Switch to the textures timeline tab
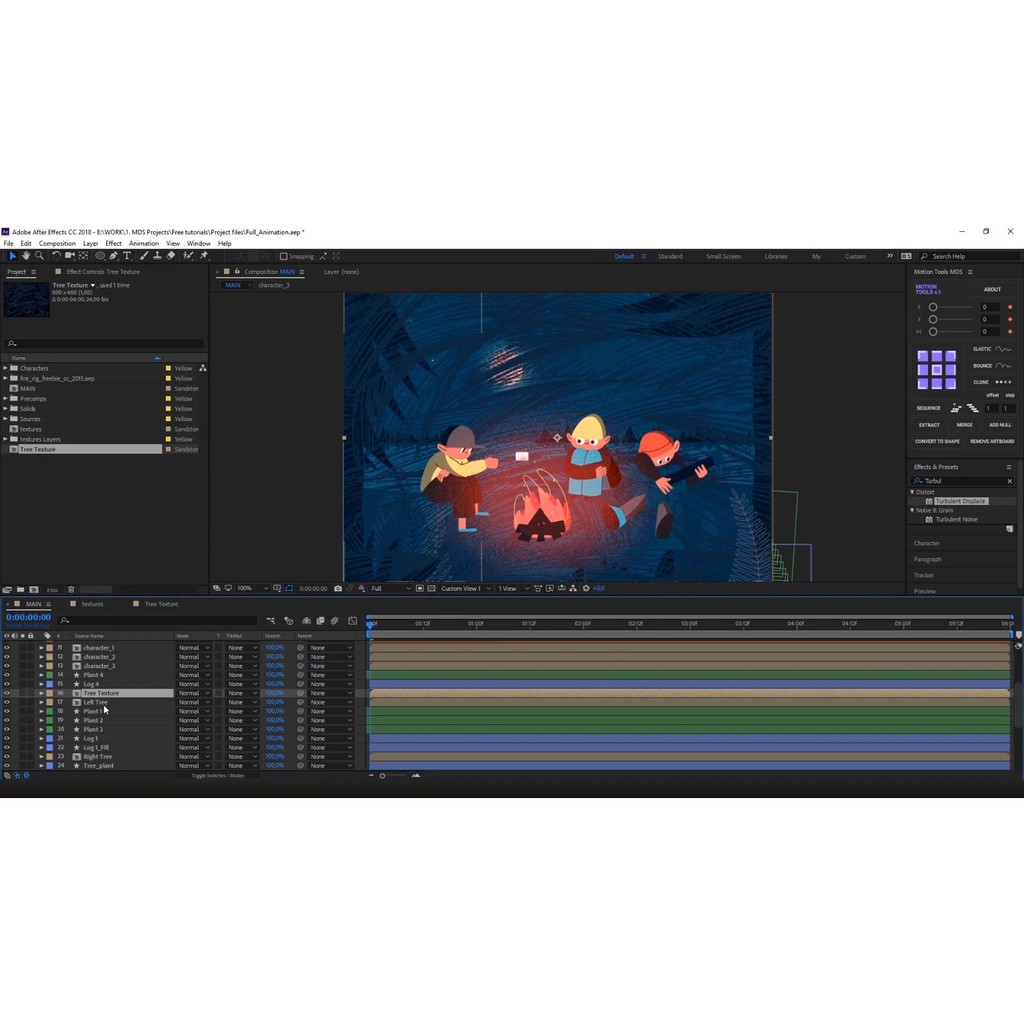 pyautogui.click(x=92, y=604)
